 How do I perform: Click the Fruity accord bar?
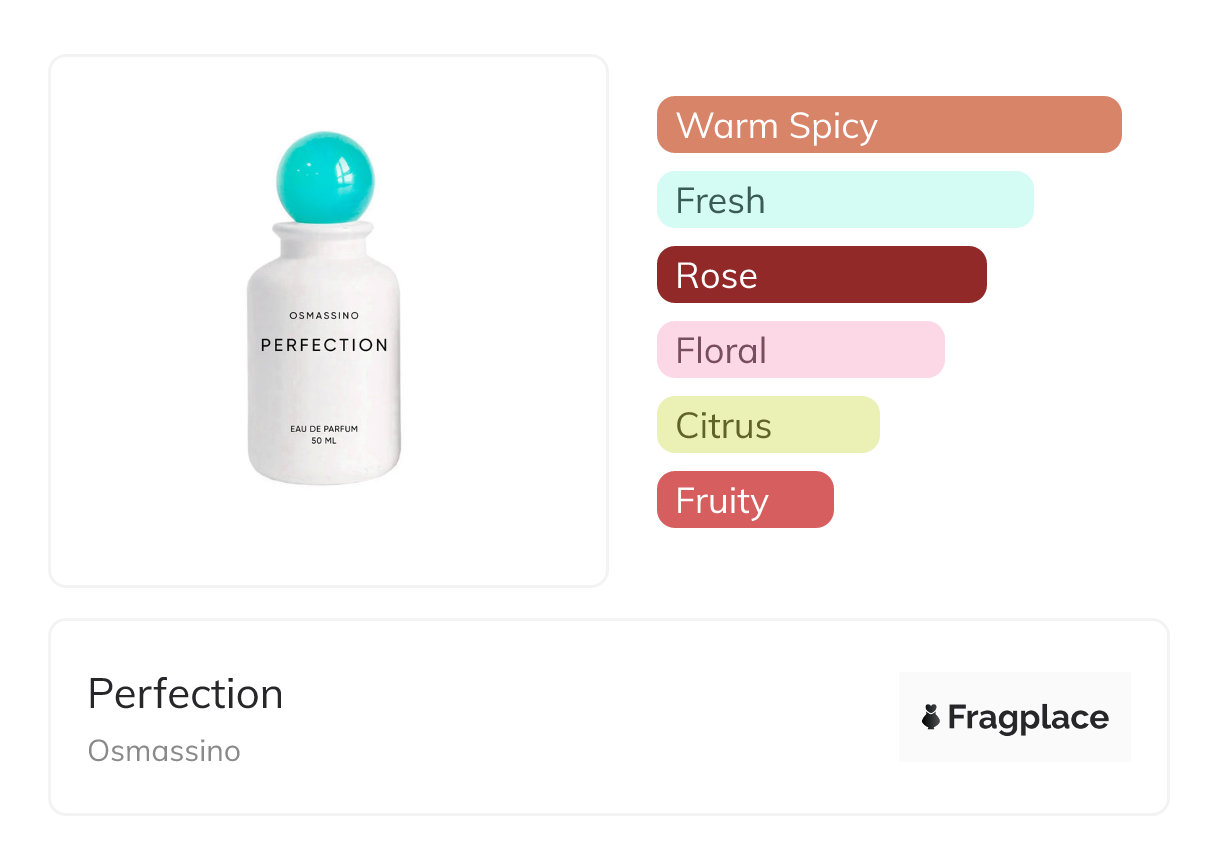point(744,500)
